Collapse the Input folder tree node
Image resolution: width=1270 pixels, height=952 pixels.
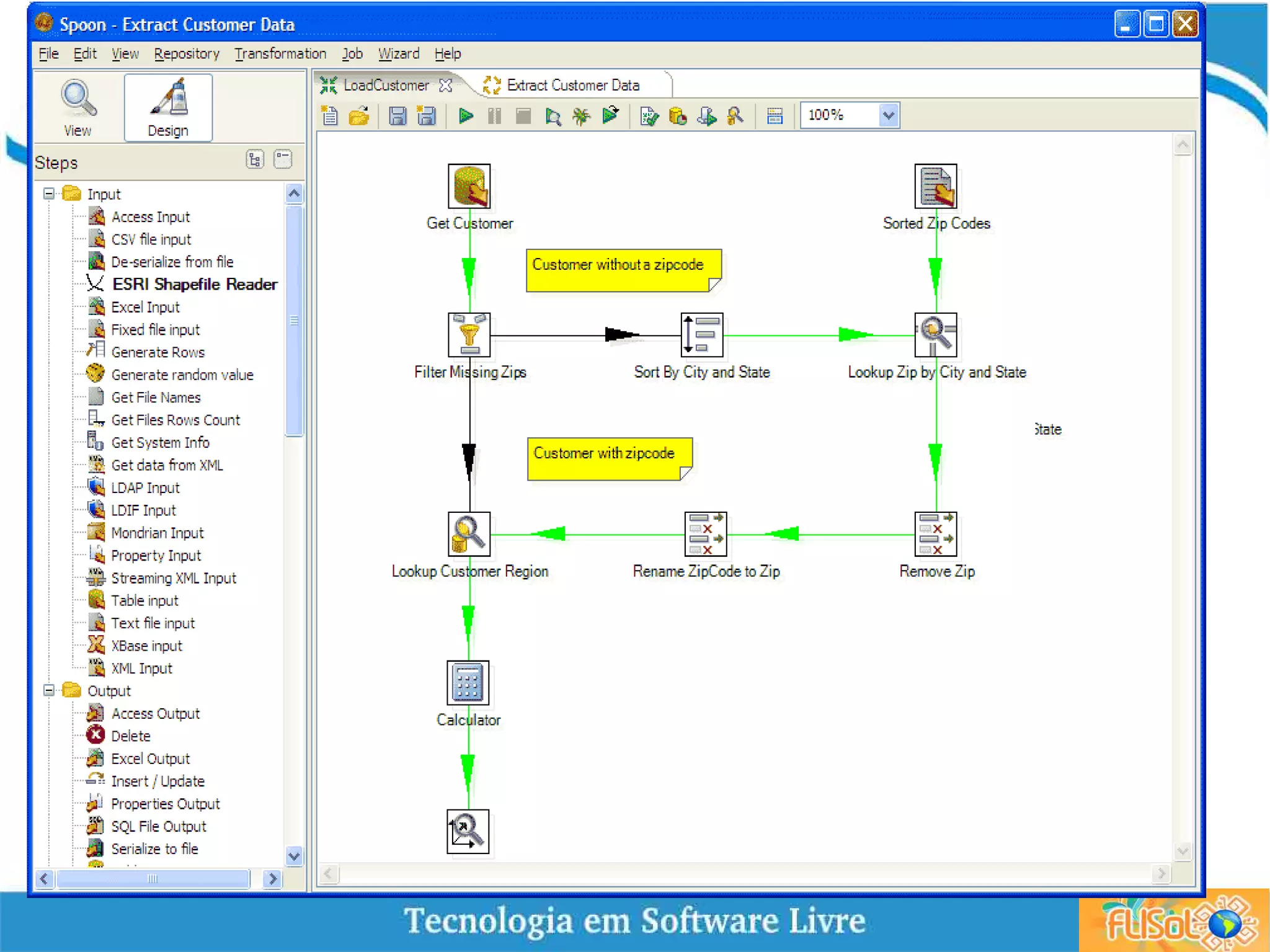[x=49, y=194]
